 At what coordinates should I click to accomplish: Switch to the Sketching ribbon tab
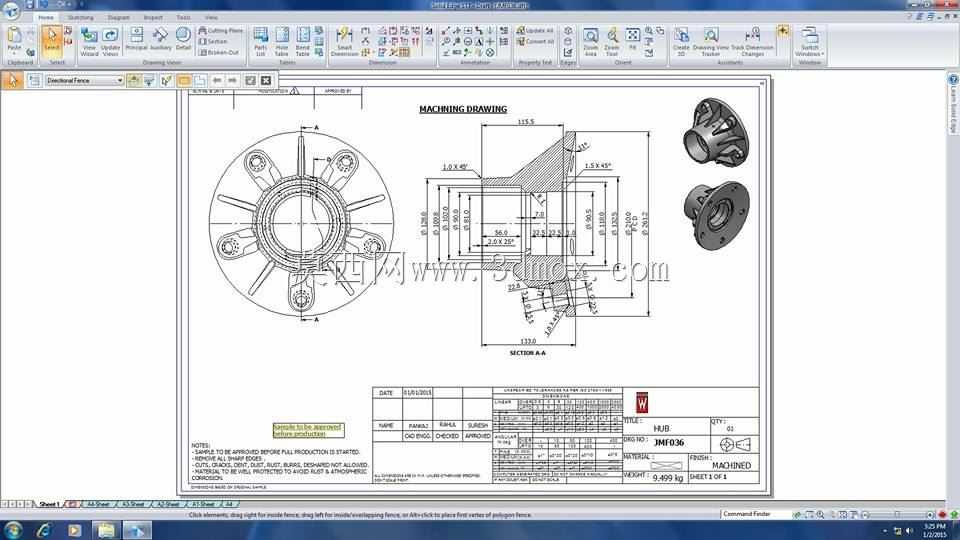(x=80, y=17)
